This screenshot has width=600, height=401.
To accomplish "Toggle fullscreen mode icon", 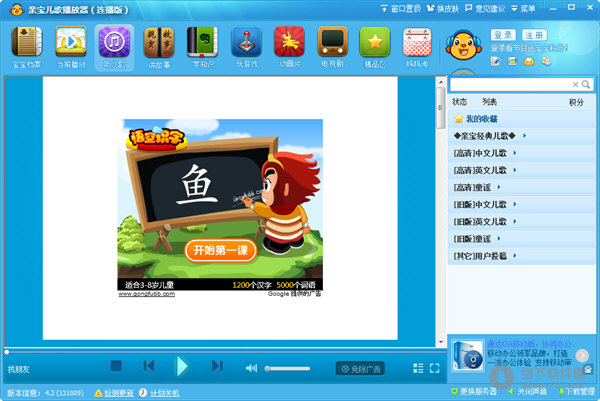I will (434, 368).
